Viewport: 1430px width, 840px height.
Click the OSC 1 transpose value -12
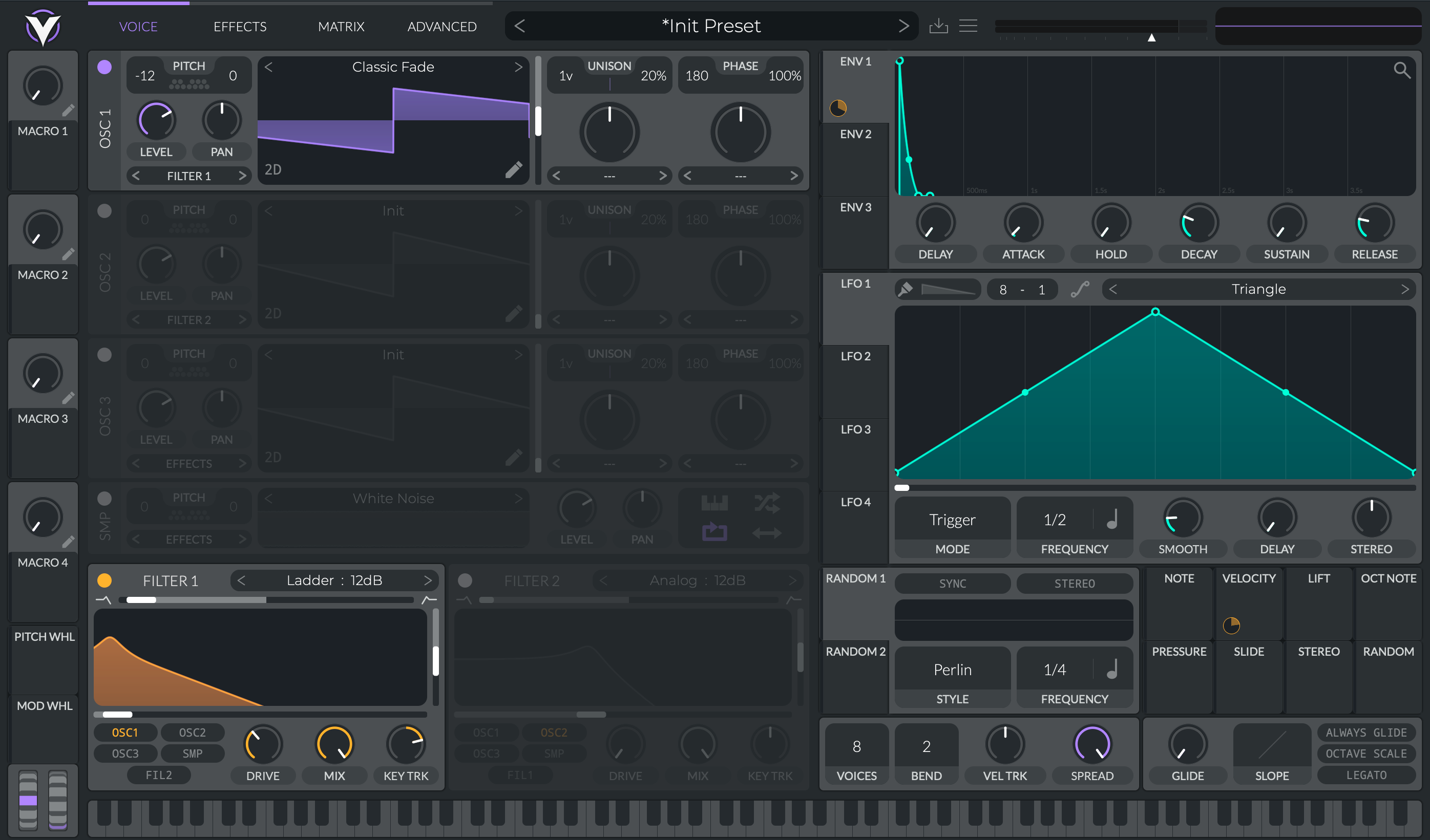(145, 75)
